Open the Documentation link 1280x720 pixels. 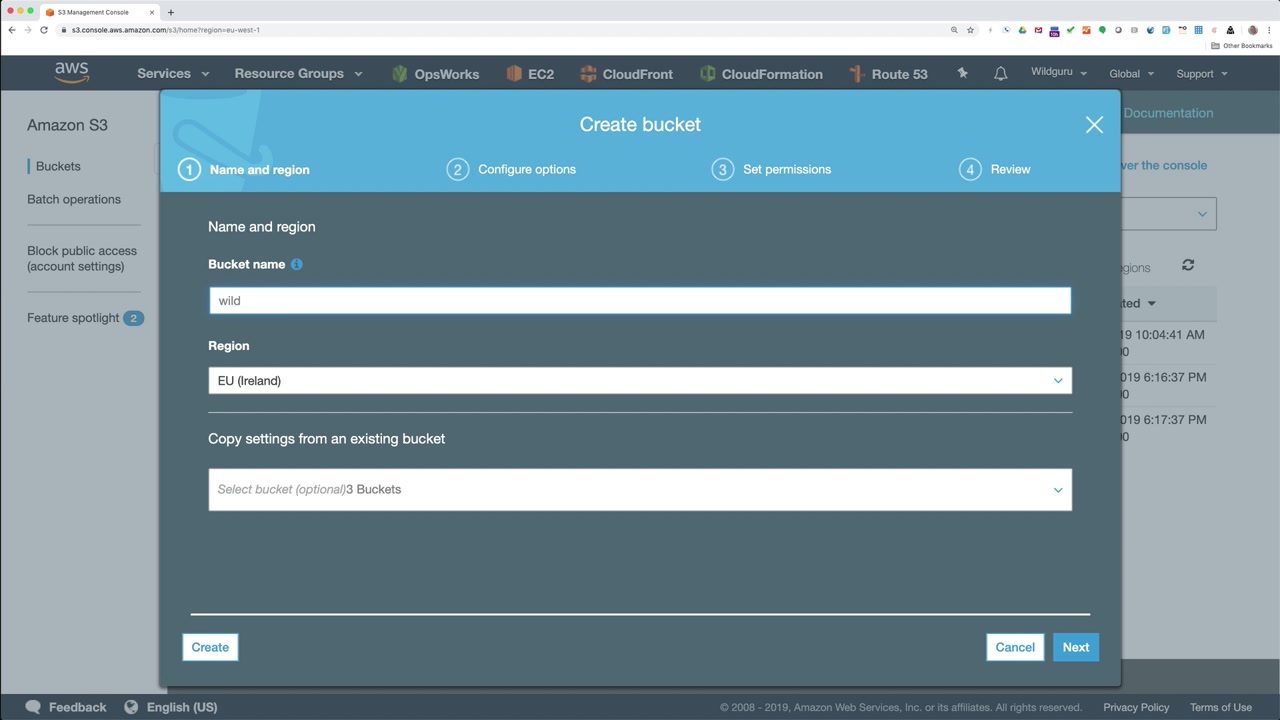pyautogui.click(x=1168, y=113)
